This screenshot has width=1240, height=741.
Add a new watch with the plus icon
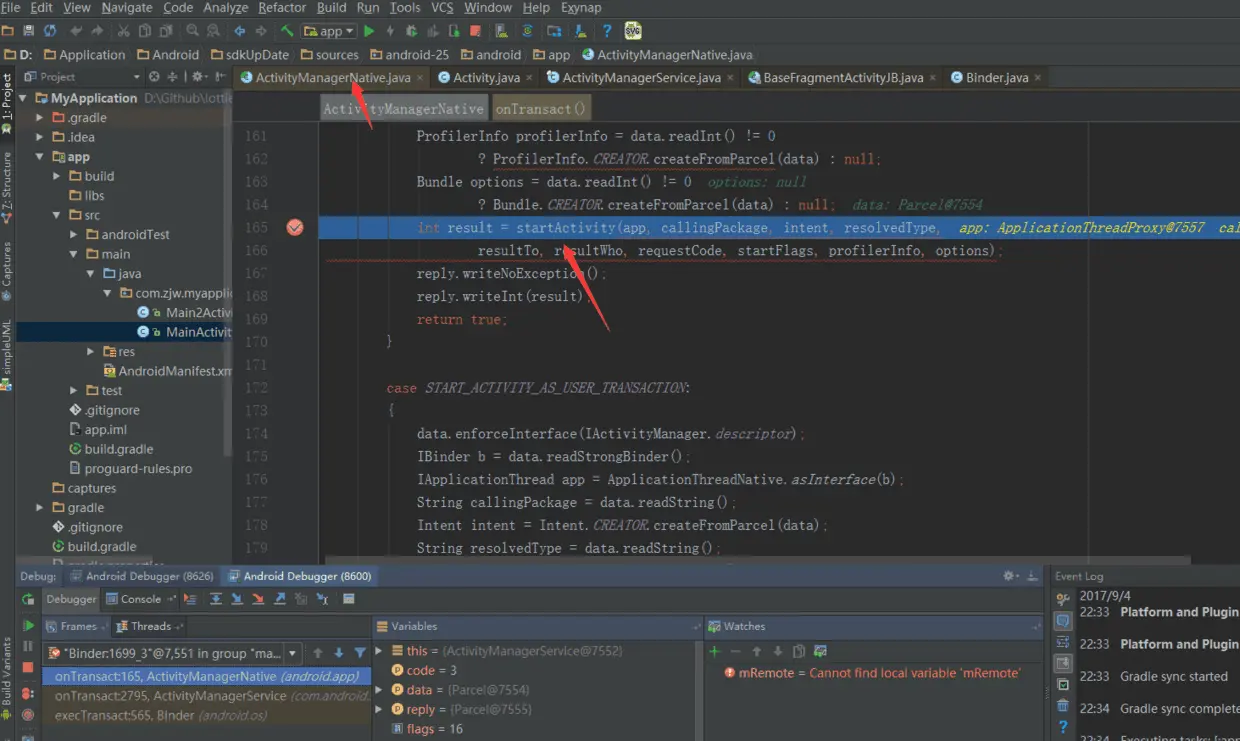[714, 651]
